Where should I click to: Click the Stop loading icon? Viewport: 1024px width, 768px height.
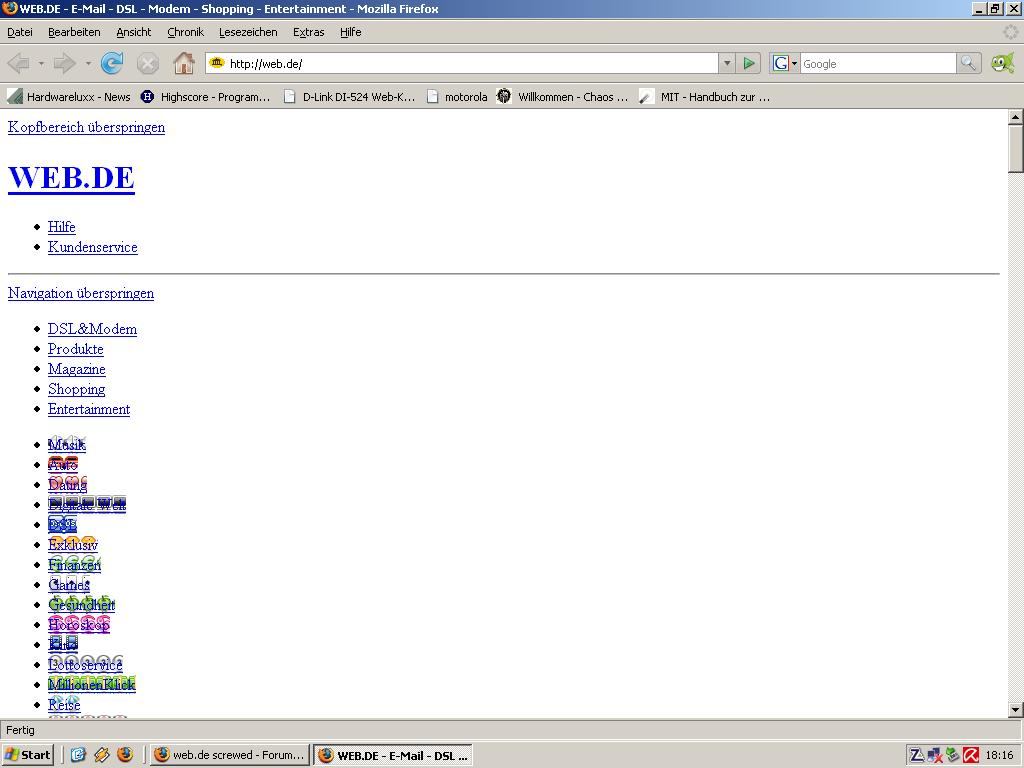pos(148,63)
